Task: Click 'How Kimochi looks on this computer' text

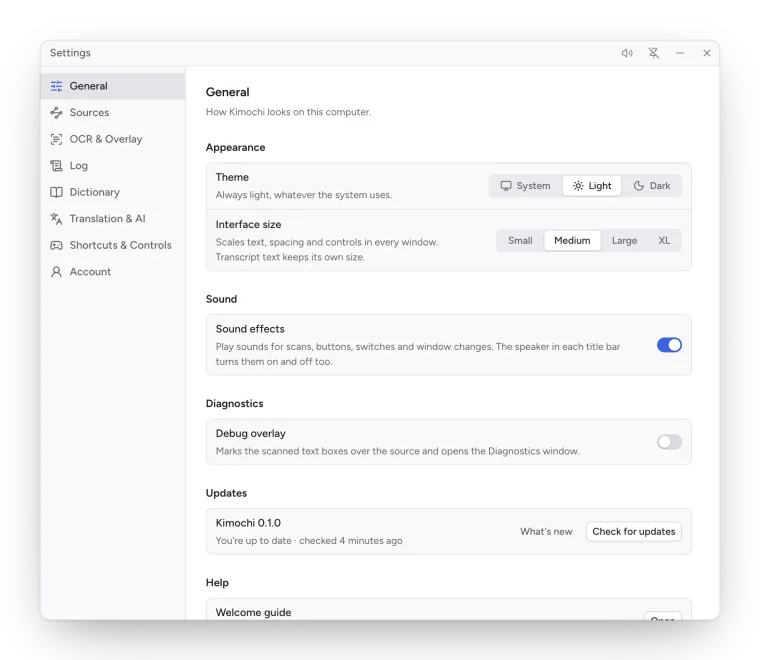Action: (x=288, y=112)
